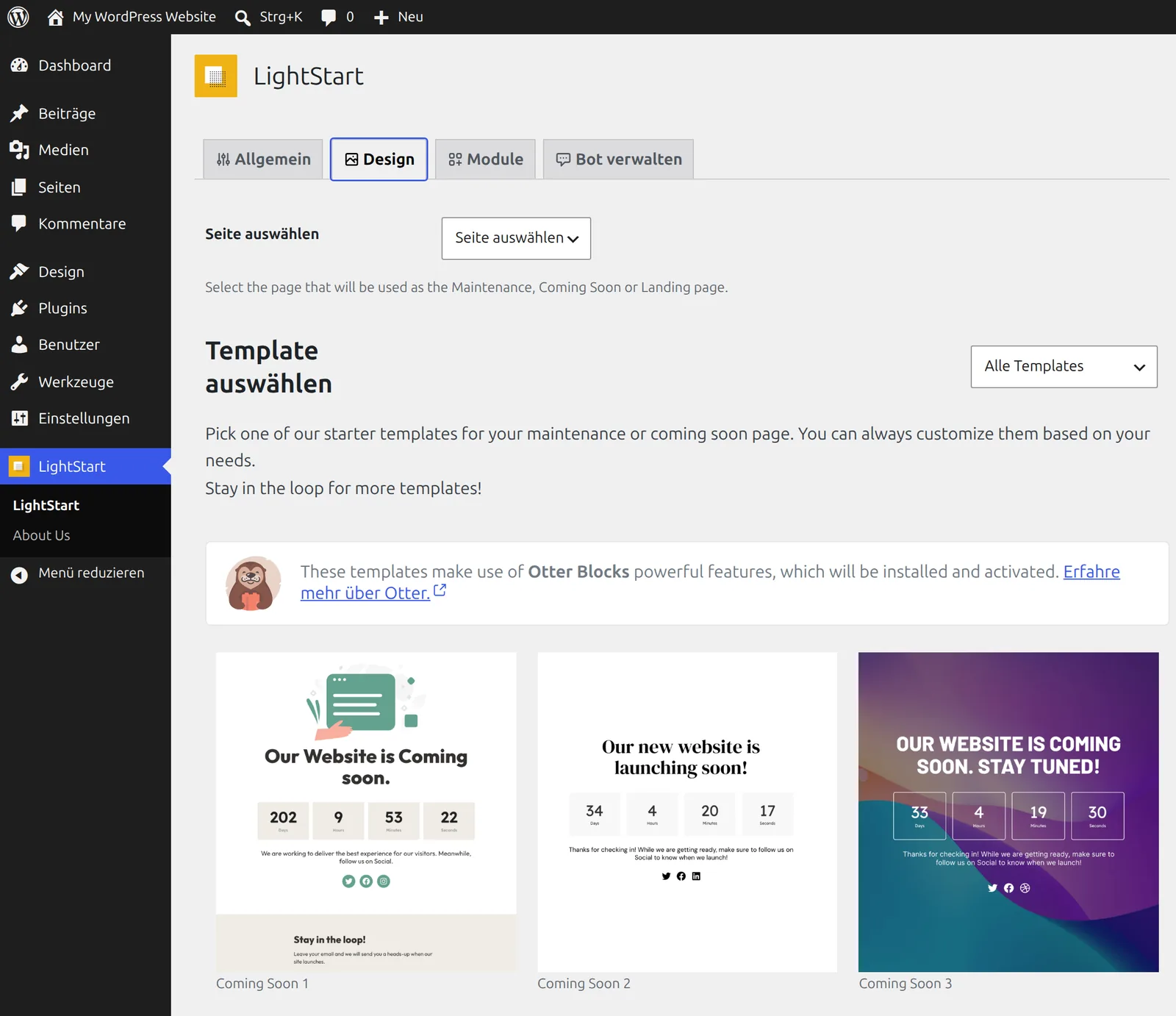This screenshot has height=1016, width=1176.
Task: Click the Coming Soon 3 caption text
Action: (x=906, y=984)
